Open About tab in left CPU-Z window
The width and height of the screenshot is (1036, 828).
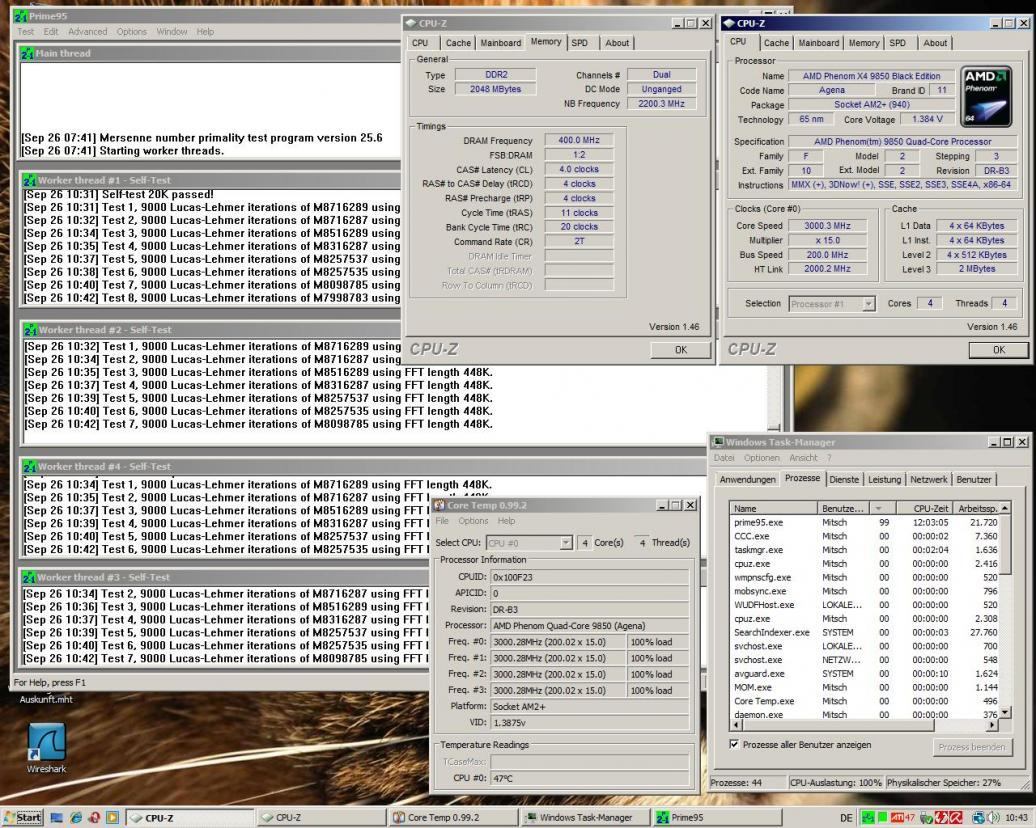pos(617,43)
